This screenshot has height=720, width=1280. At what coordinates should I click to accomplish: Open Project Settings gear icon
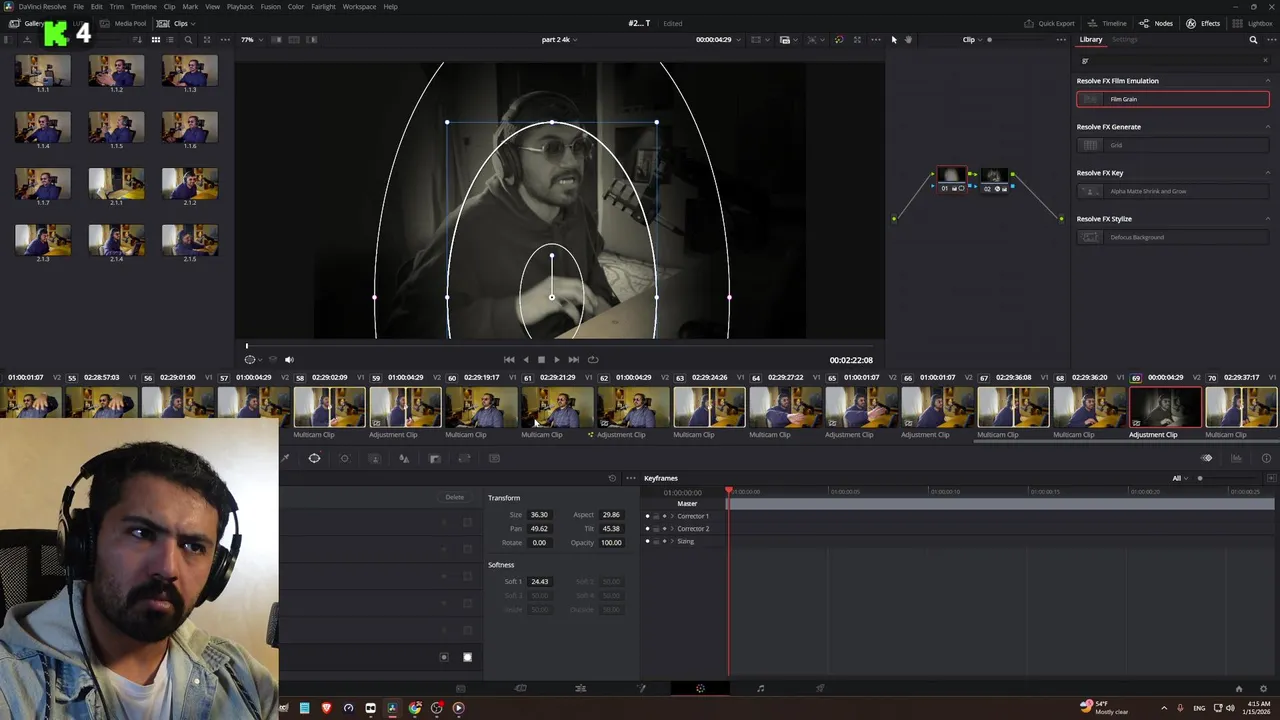tap(1264, 688)
